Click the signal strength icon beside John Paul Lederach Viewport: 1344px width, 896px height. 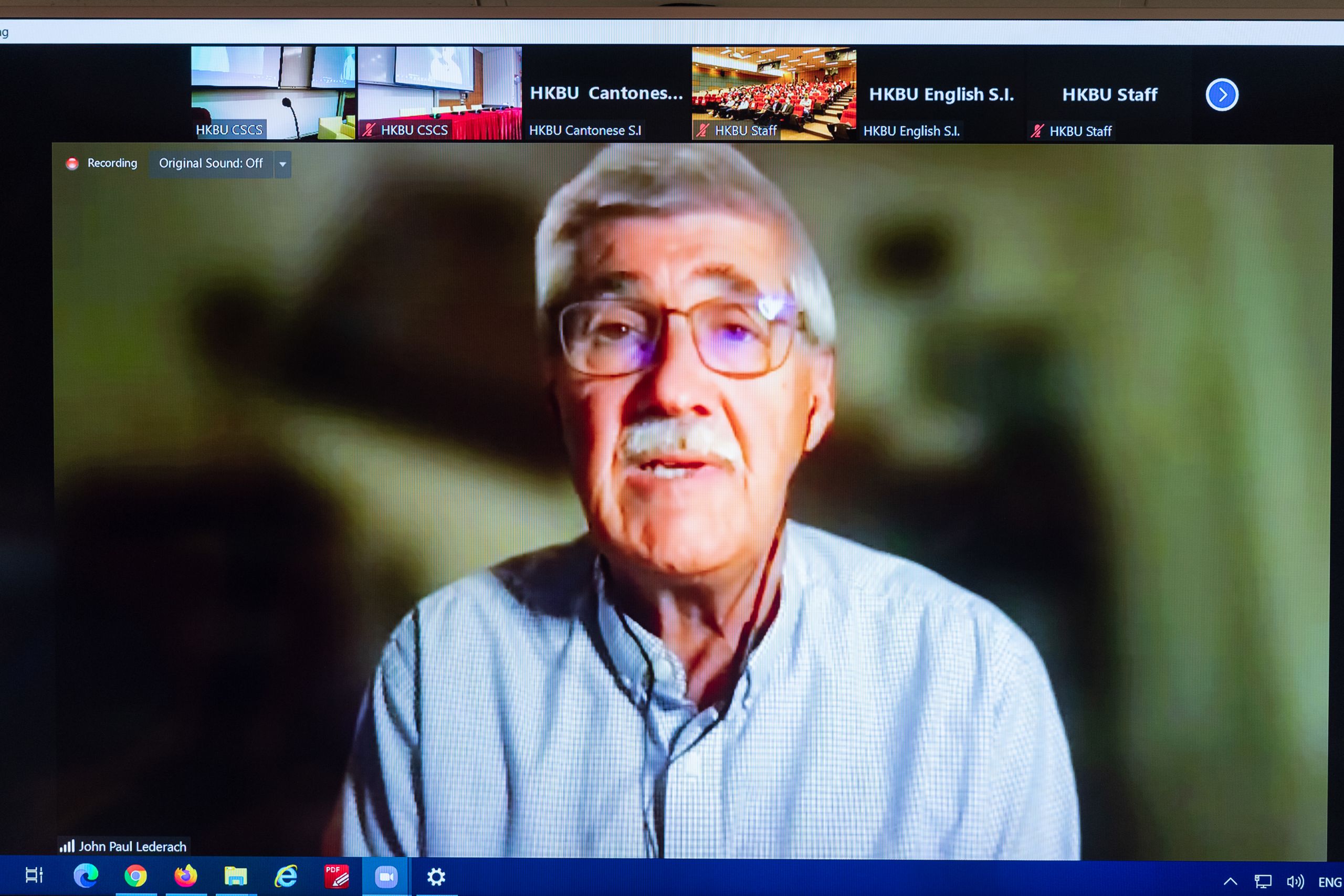tap(67, 846)
